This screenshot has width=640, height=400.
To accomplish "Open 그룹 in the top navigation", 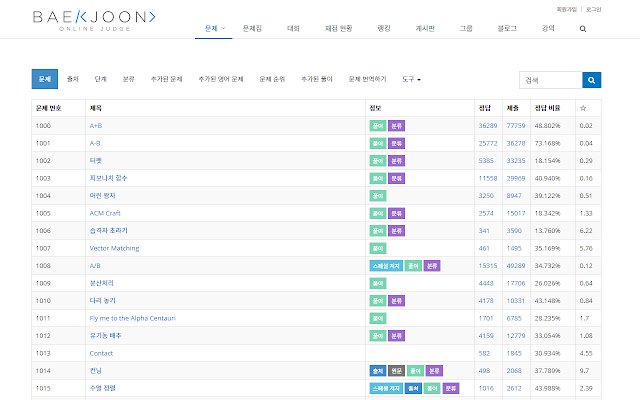I will click(466, 29).
